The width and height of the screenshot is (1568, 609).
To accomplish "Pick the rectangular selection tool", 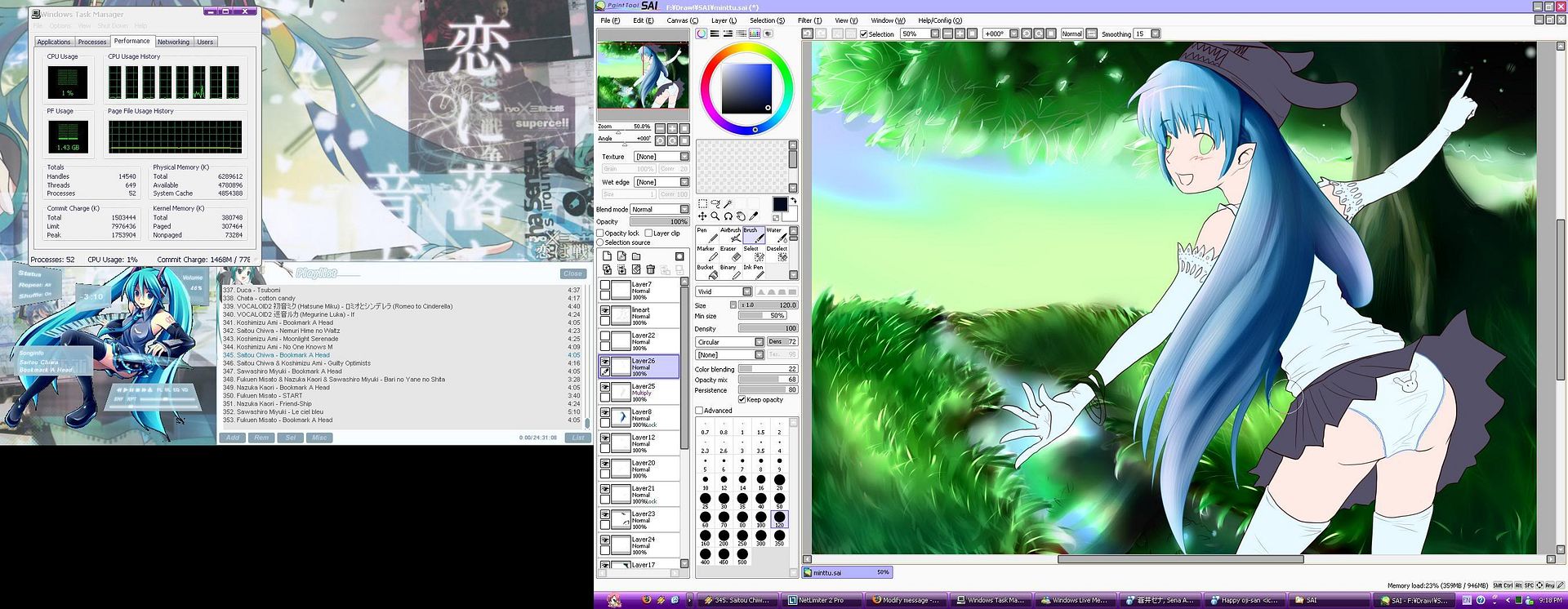I will coord(702,204).
